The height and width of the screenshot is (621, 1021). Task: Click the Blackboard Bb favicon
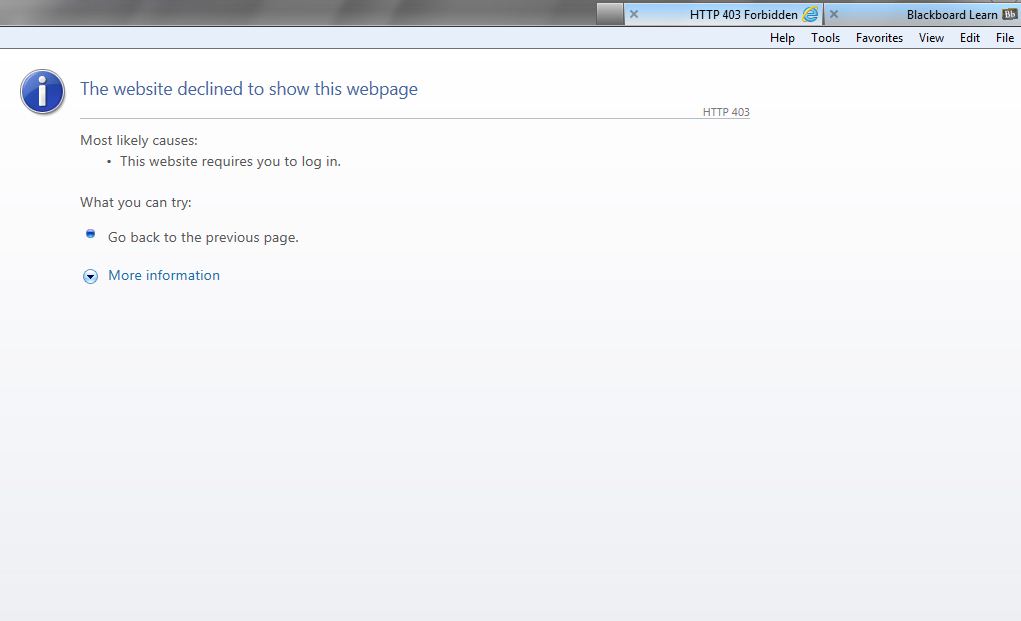click(x=1010, y=14)
